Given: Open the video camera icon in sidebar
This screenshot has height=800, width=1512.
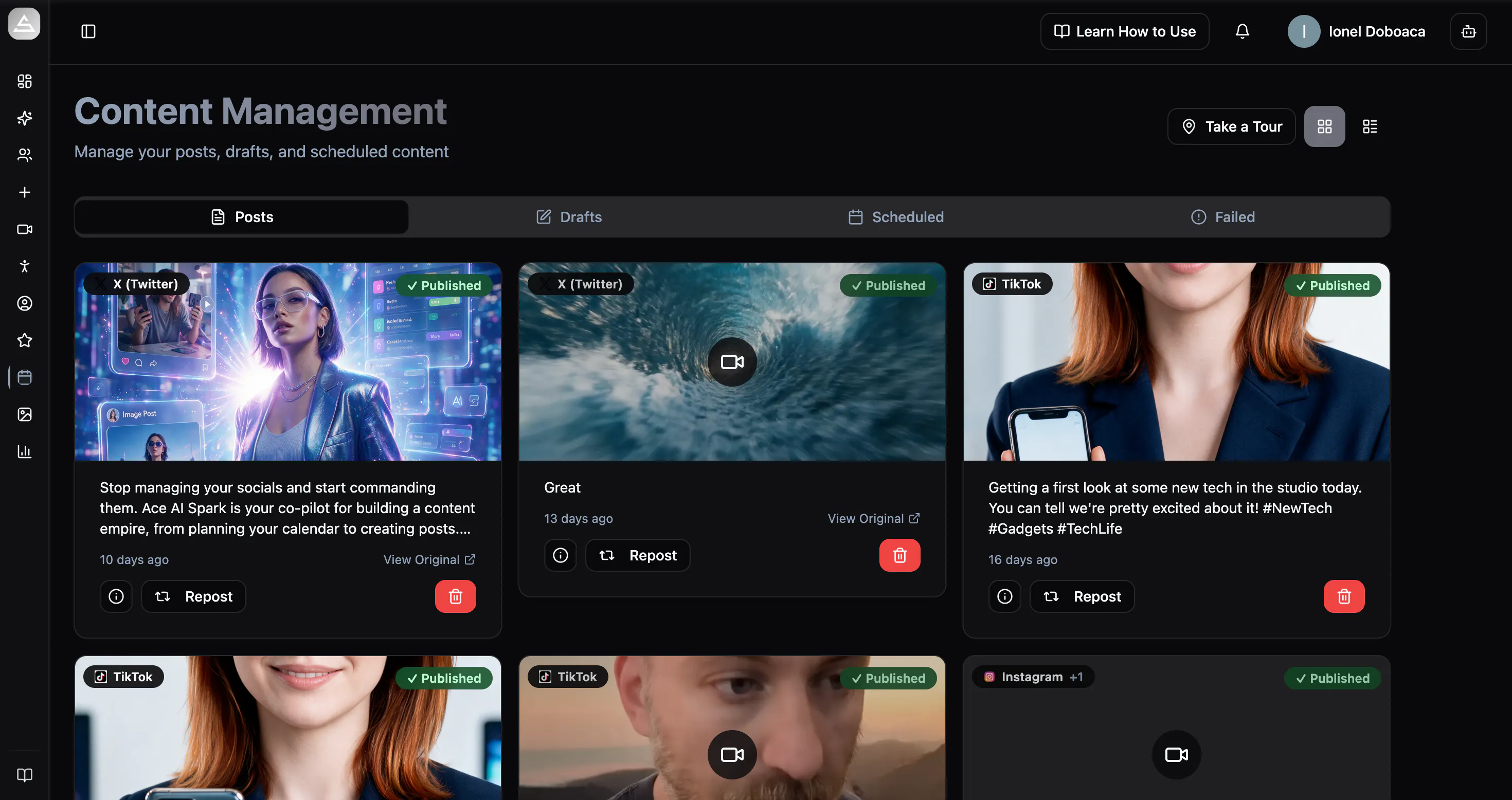Looking at the screenshot, I should [25, 229].
